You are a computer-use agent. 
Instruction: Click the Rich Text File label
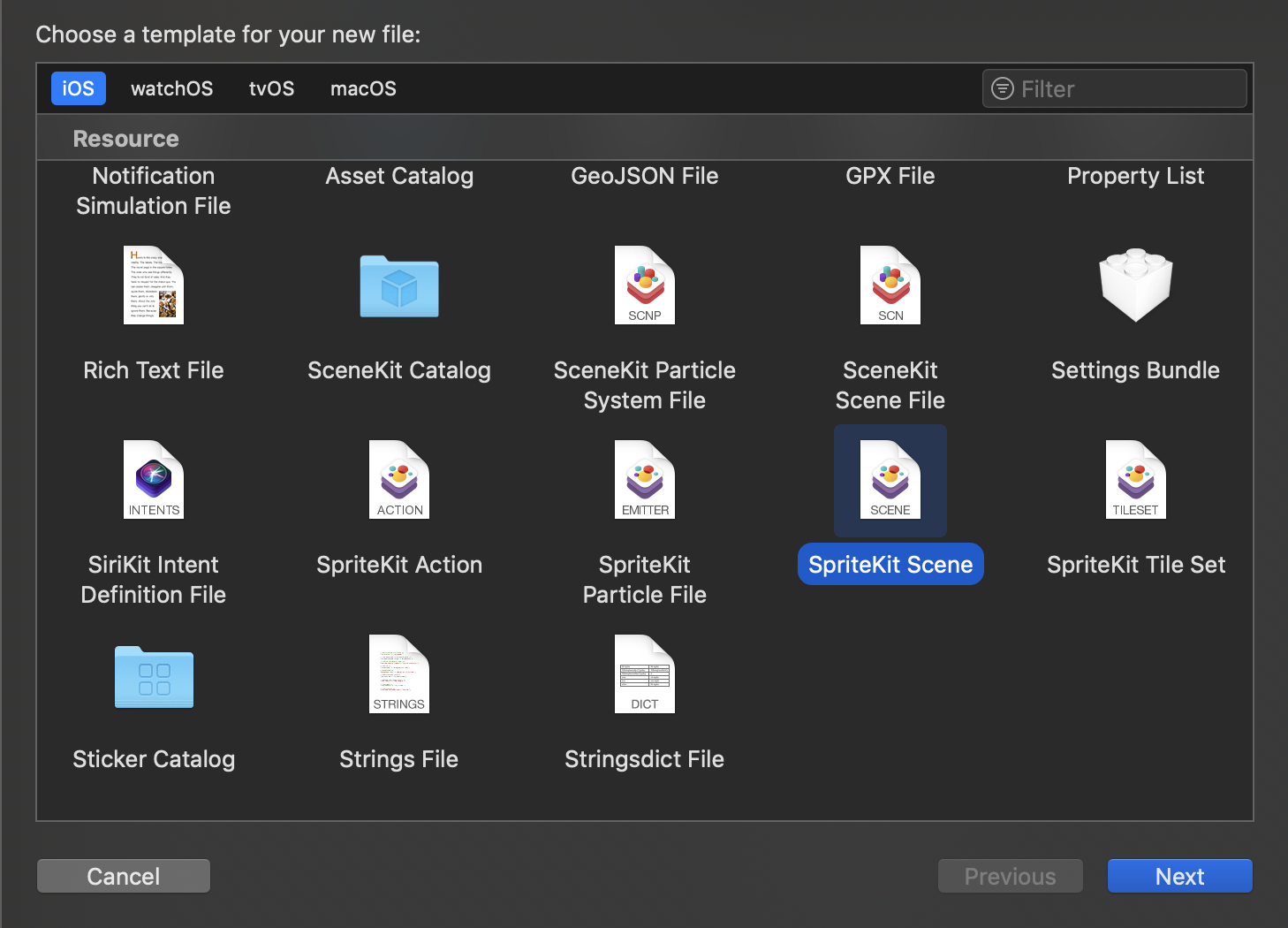click(x=154, y=370)
